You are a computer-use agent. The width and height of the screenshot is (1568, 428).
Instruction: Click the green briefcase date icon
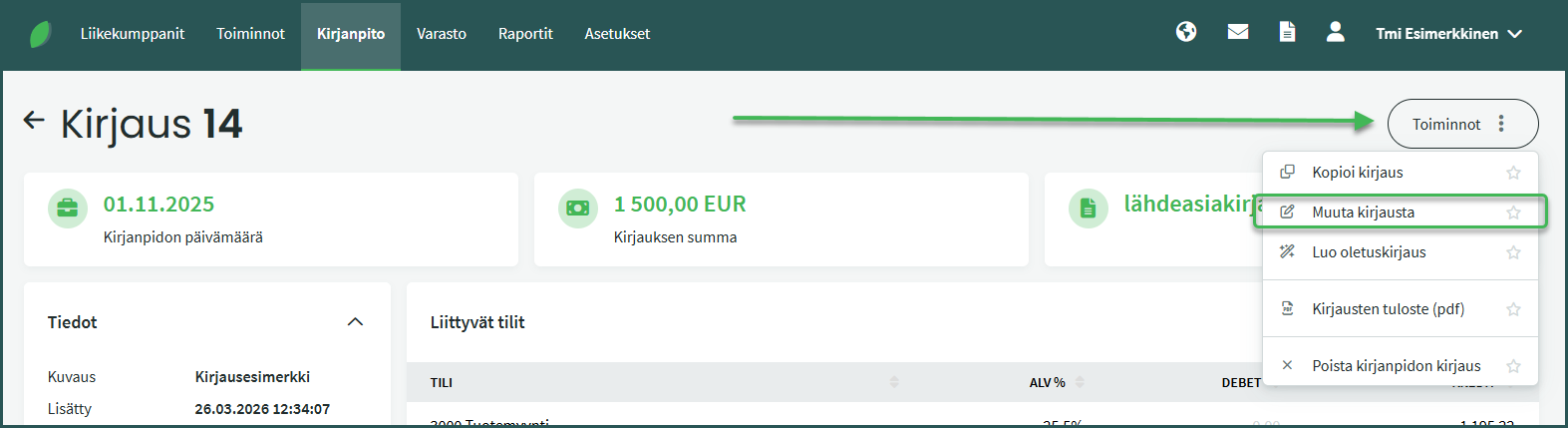(68, 209)
